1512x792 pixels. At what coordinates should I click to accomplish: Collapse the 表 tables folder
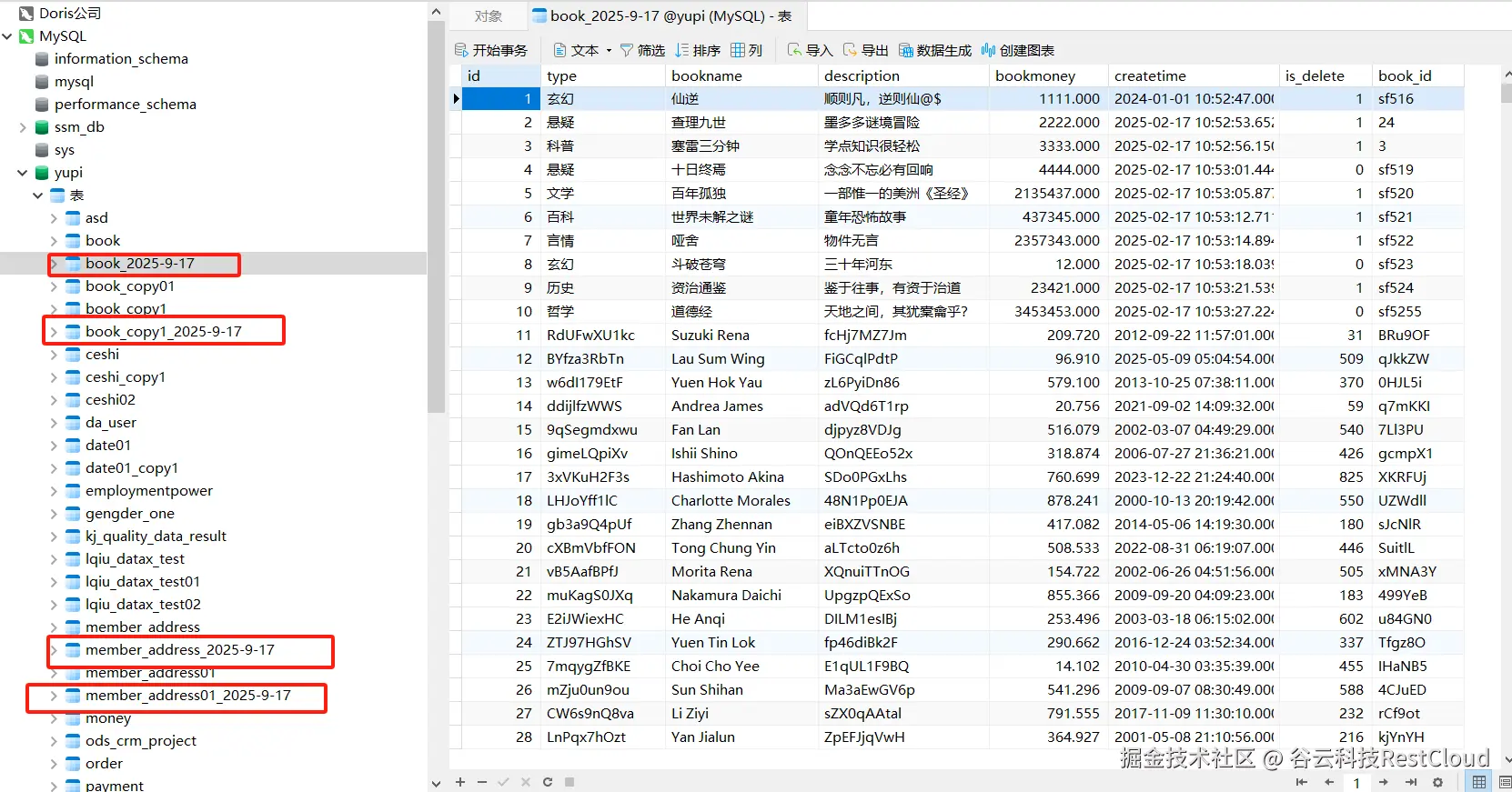click(x=38, y=195)
